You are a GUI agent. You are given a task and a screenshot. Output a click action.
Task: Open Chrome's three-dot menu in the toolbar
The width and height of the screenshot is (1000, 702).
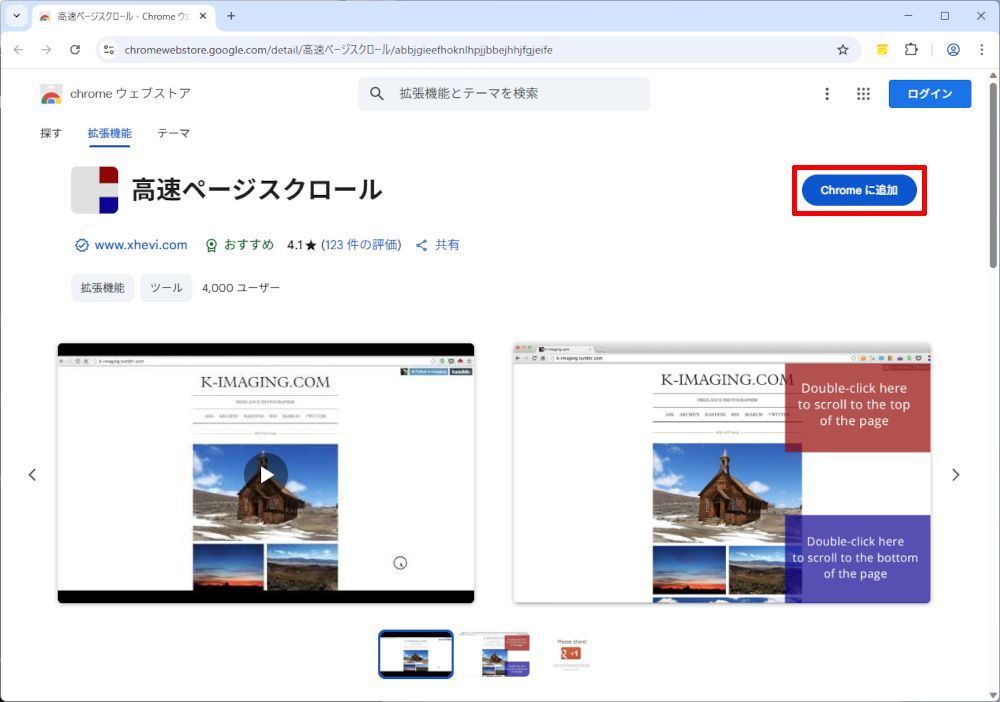(982, 50)
